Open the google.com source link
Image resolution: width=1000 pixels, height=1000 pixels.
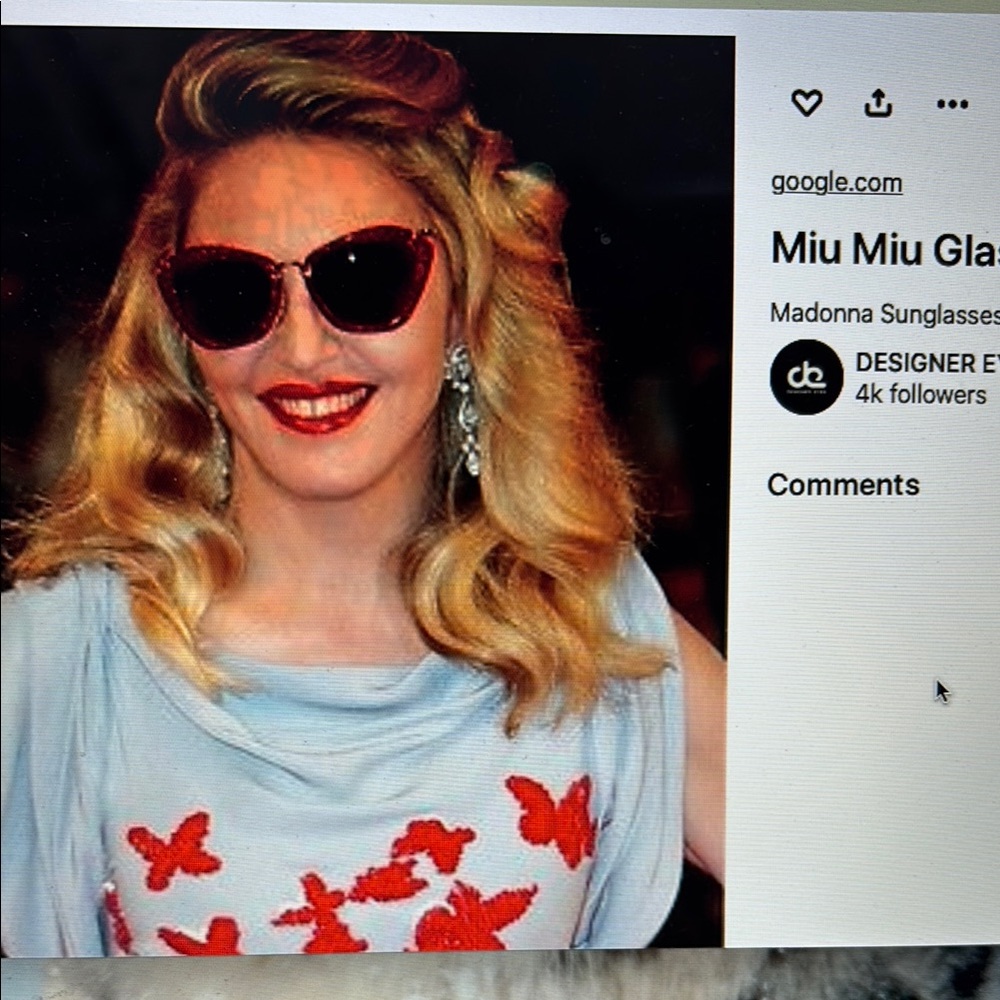[x=837, y=183]
